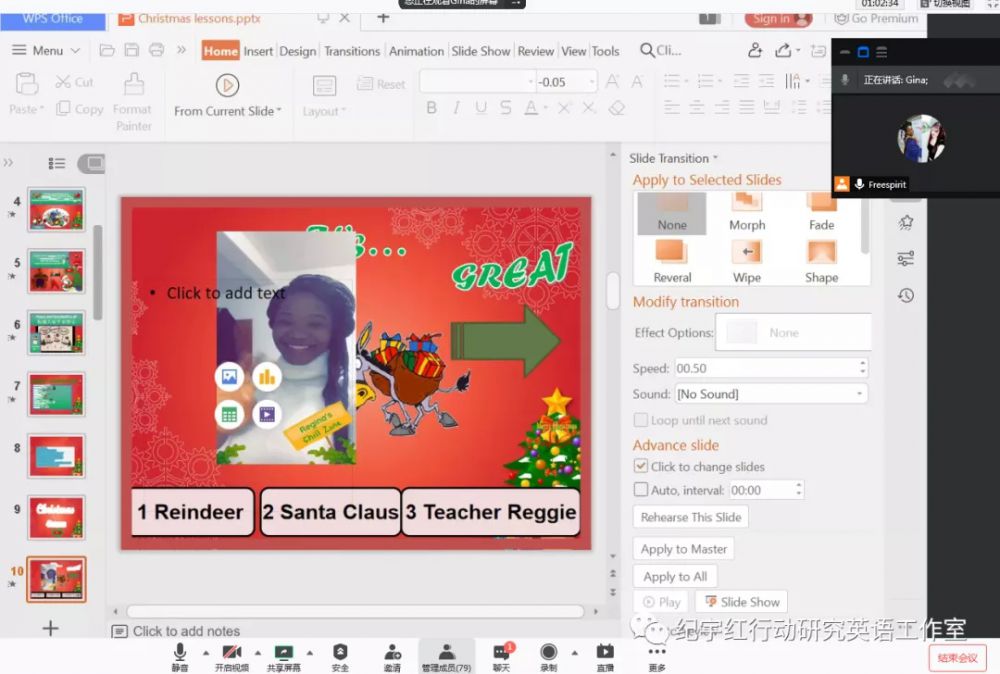The image size is (1000, 674).
Task: Open the From Current Slide dropdown
Action: point(279,111)
